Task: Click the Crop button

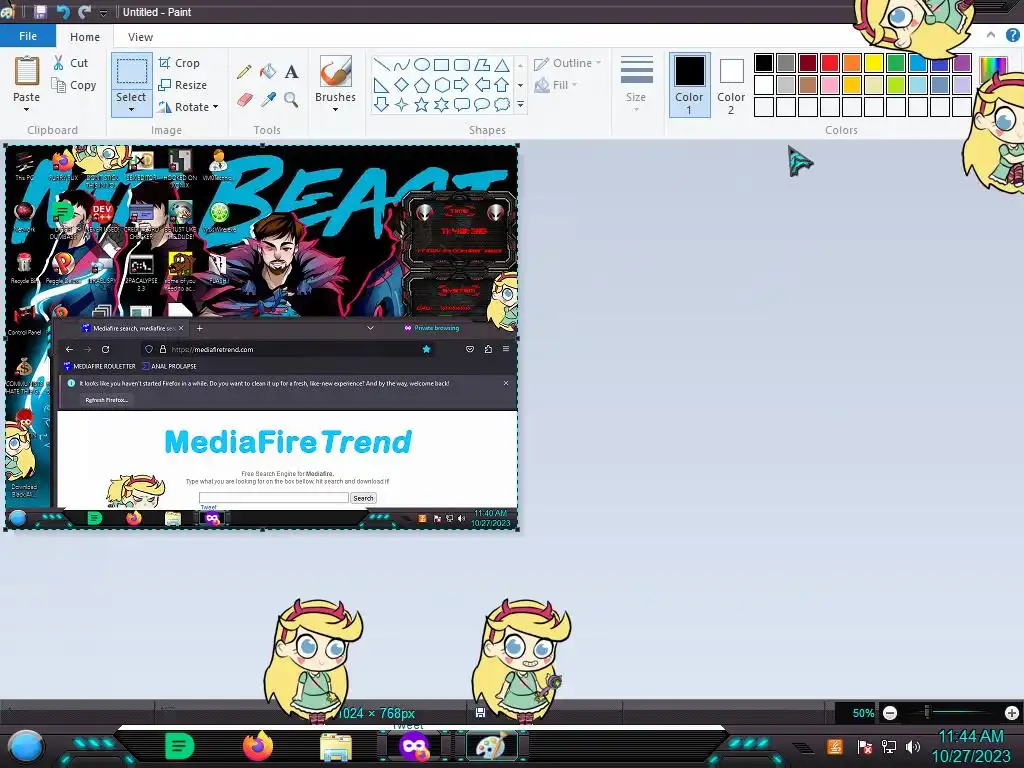Action: point(179,63)
